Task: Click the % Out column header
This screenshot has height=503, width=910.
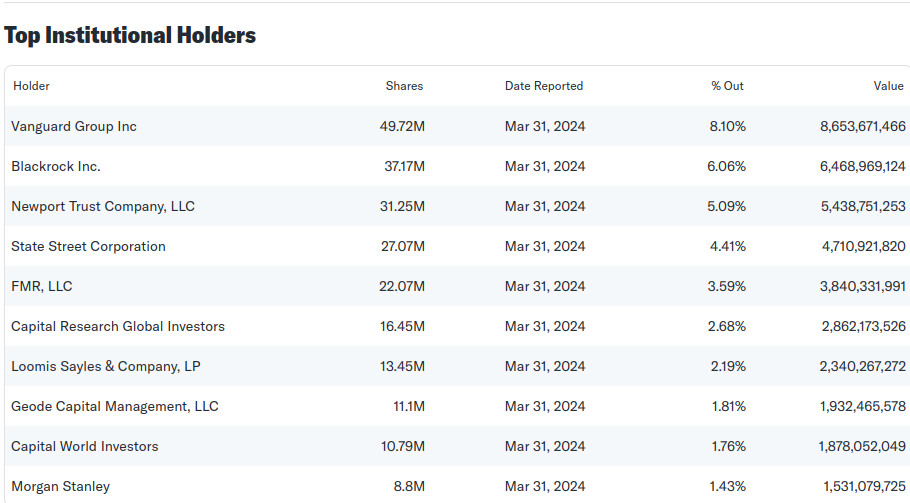Action: coord(727,86)
